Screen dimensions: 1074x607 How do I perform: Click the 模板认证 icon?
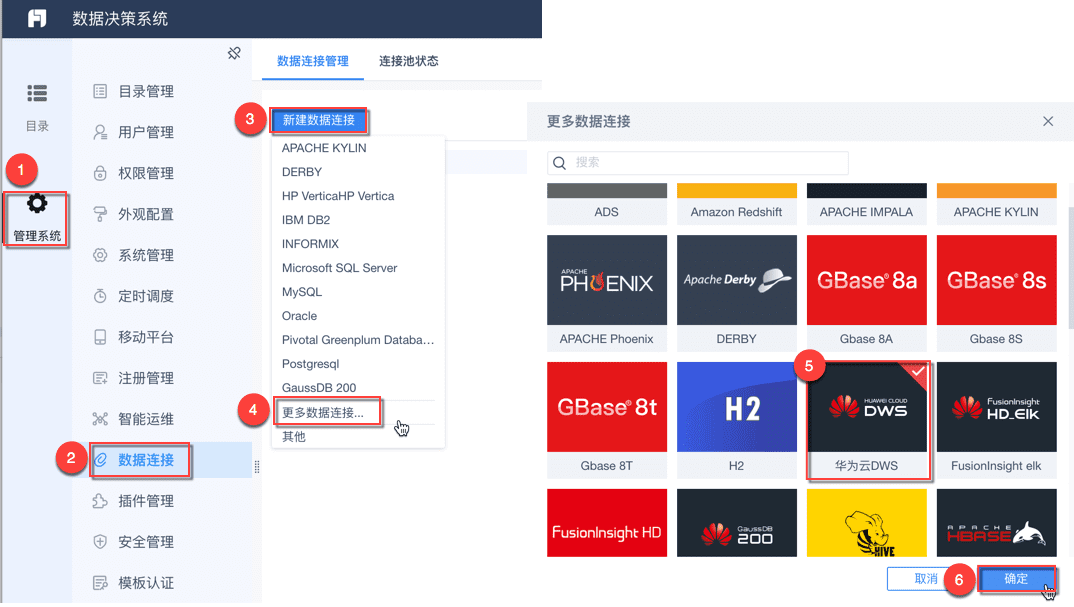tap(100, 583)
